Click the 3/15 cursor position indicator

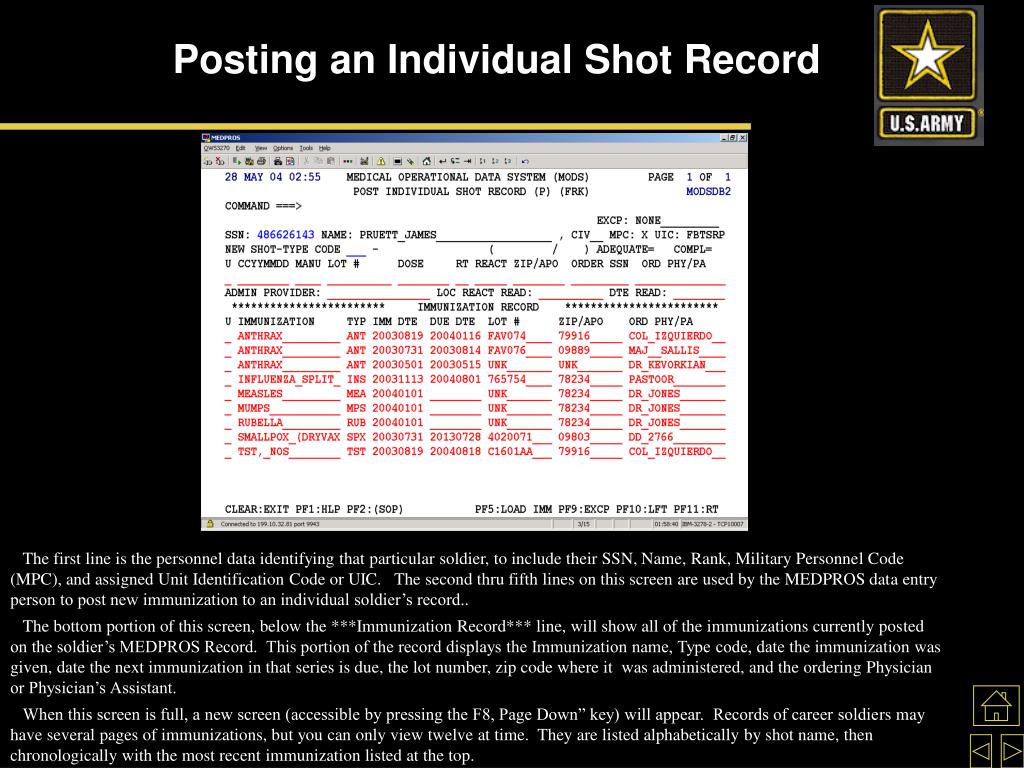(583, 524)
